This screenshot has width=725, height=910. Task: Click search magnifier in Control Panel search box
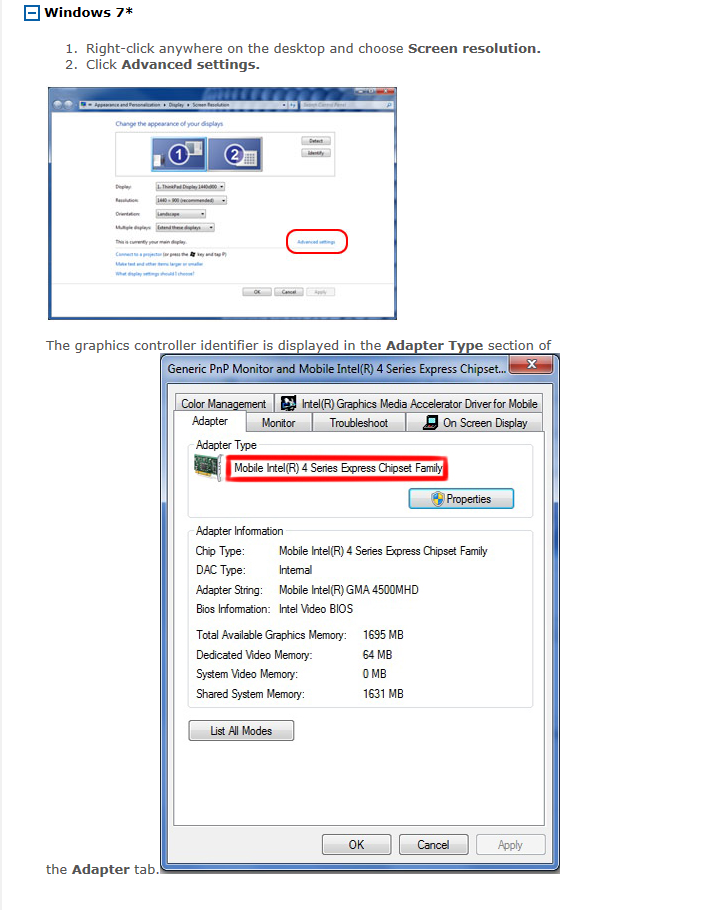pyautogui.click(x=389, y=105)
